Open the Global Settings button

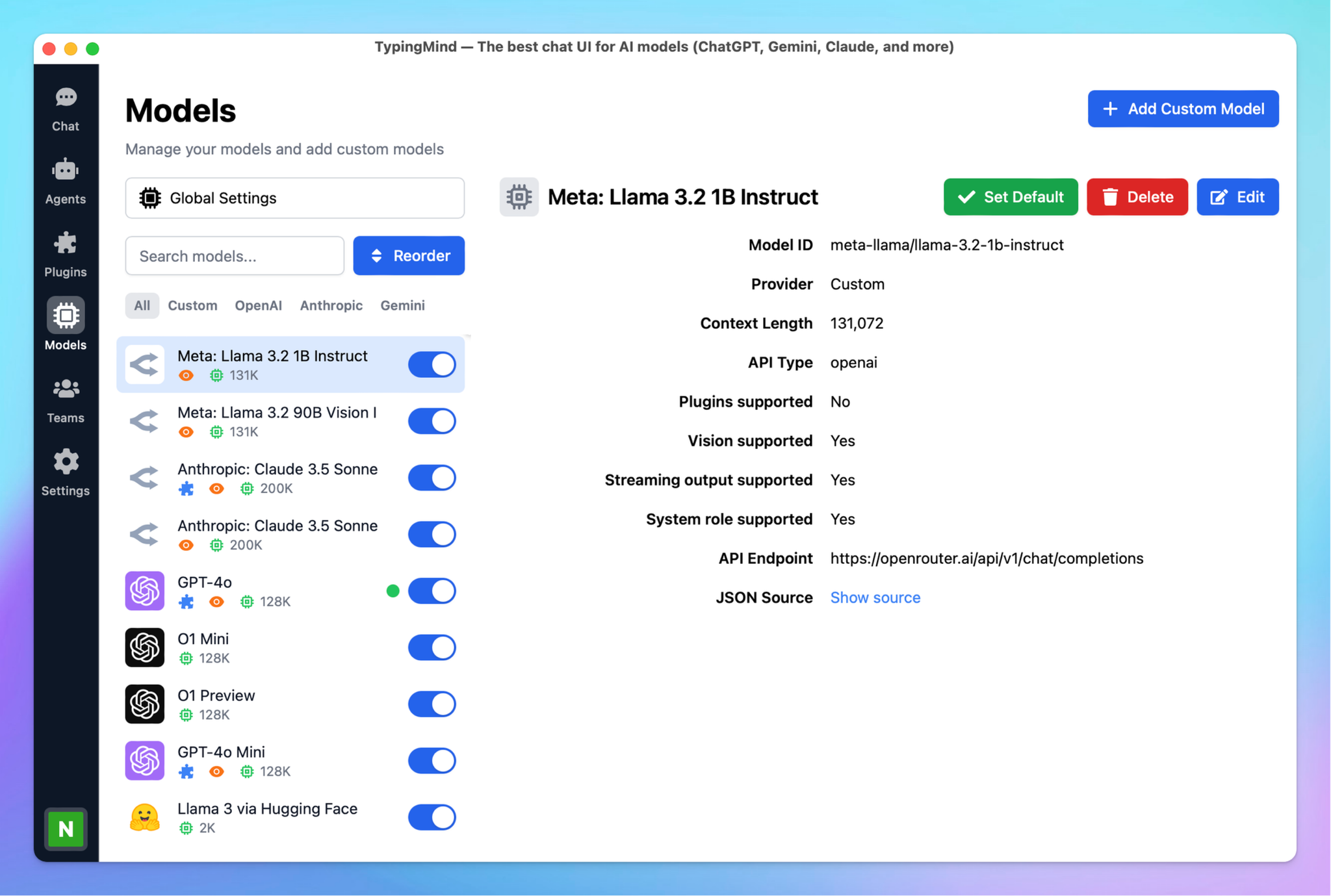294,198
